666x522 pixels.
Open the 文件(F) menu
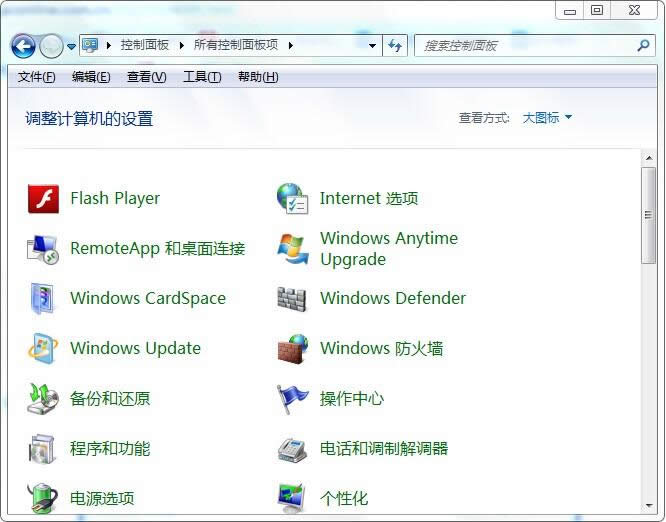coord(37,77)
